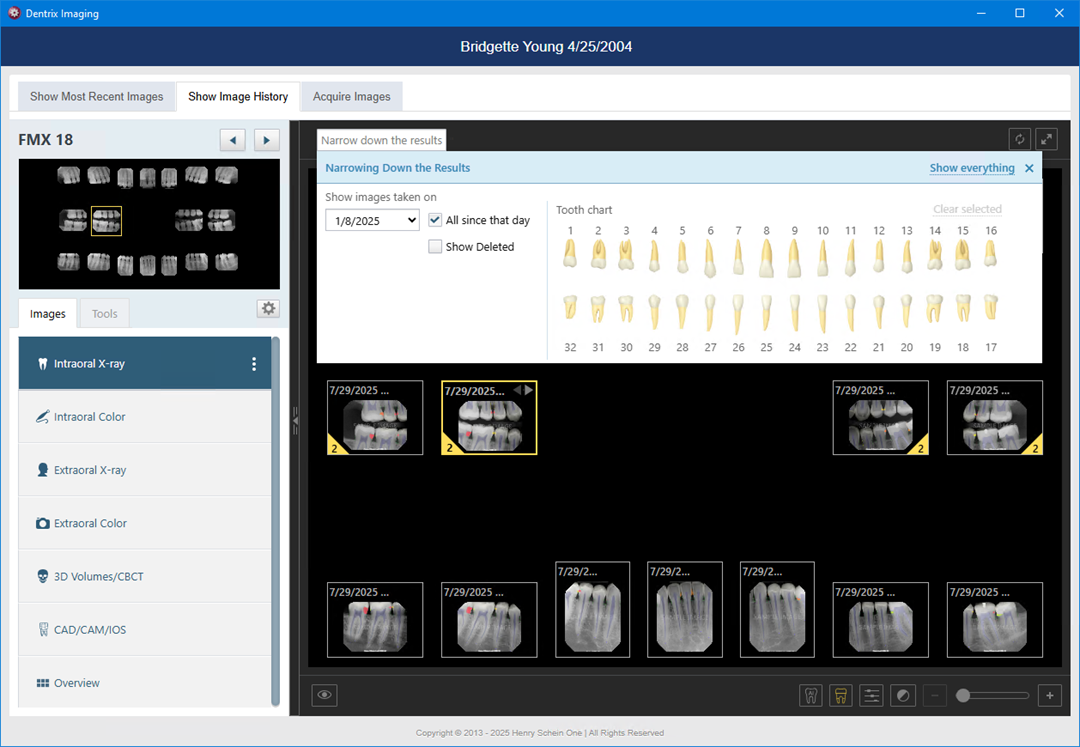Select tooth 8 in the tooth chart
Viewport: 1080px width, 747px height.
coord(767,257)
